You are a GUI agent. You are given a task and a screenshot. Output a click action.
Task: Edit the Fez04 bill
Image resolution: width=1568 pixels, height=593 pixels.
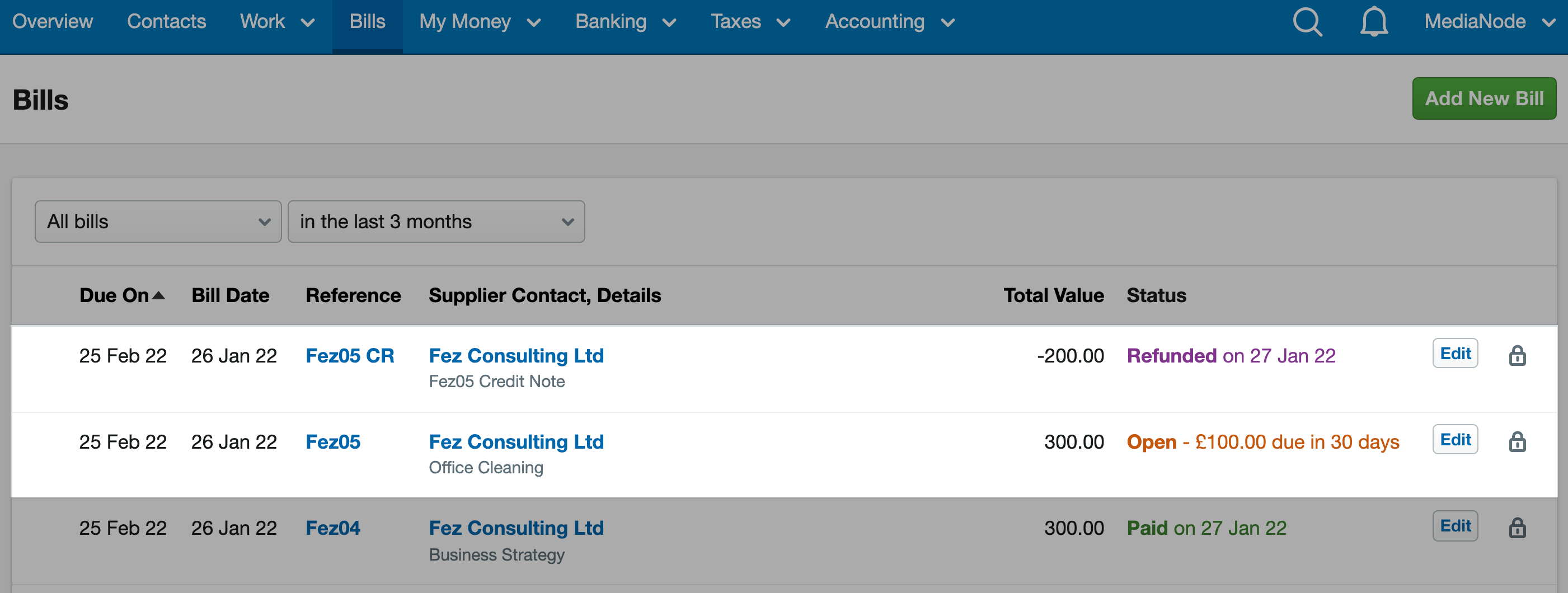tap(1455, 525)
